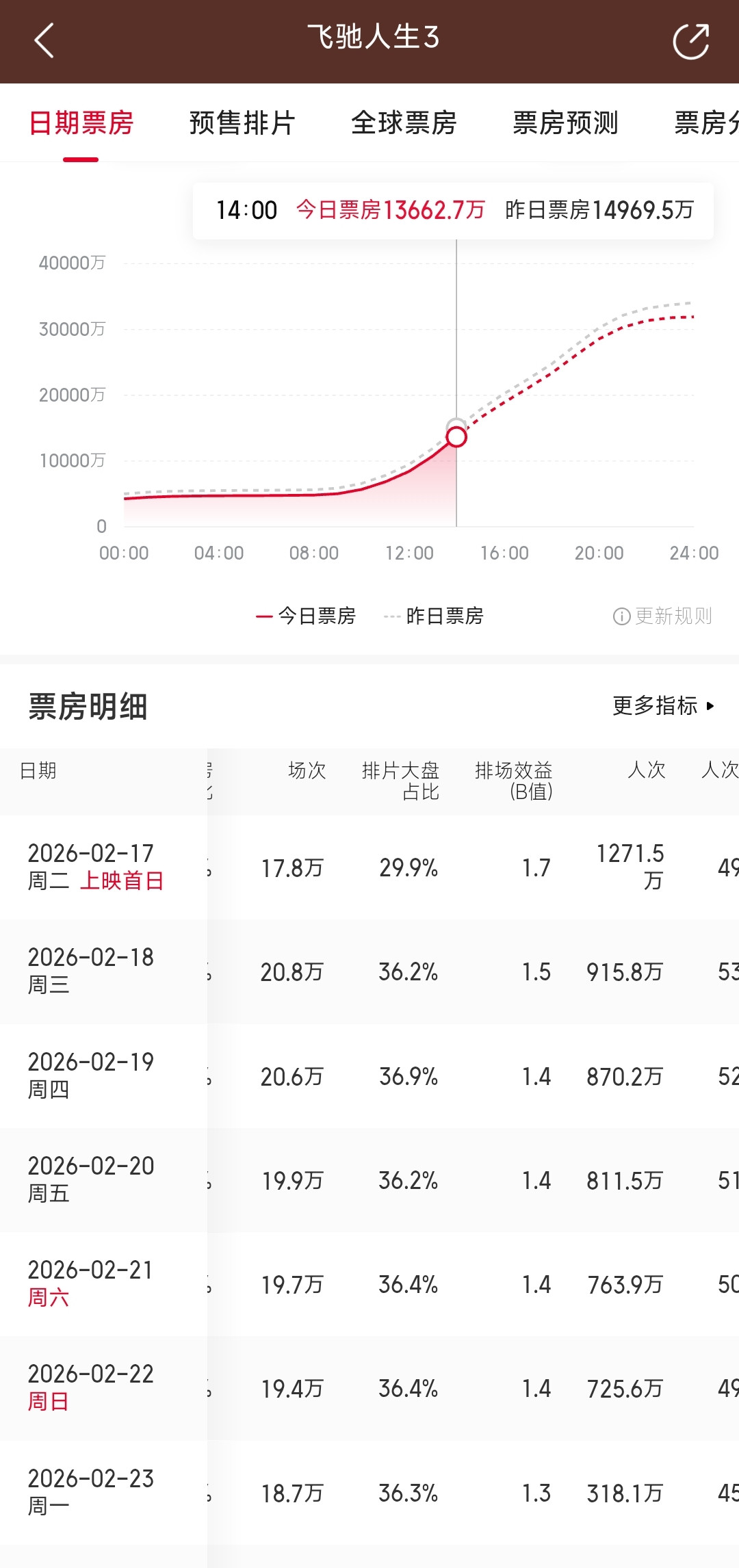
Task: Click the 17.8万 screenings cell
Action: tap(292, 868)
